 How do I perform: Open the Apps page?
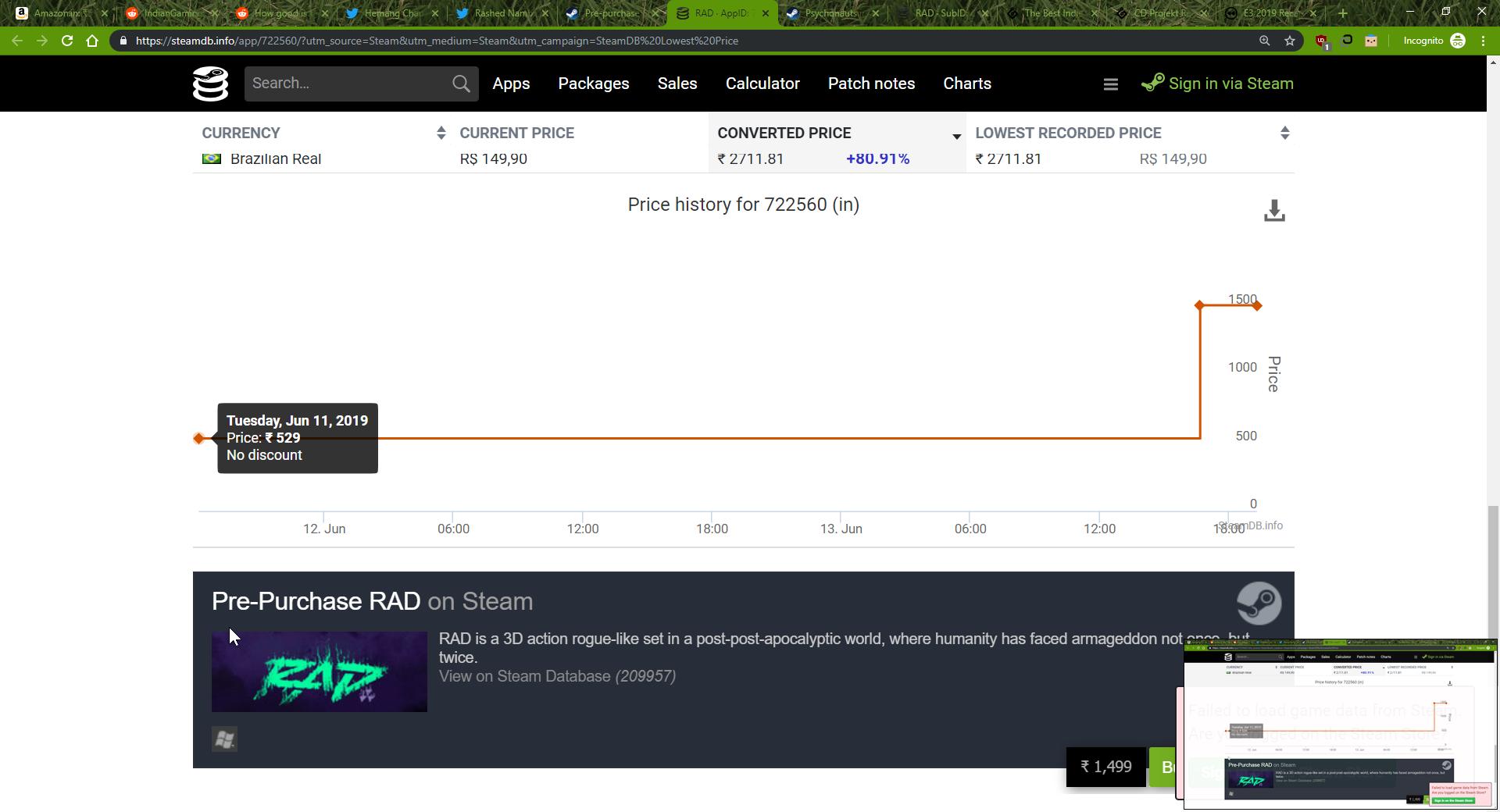tap(511, 84)
